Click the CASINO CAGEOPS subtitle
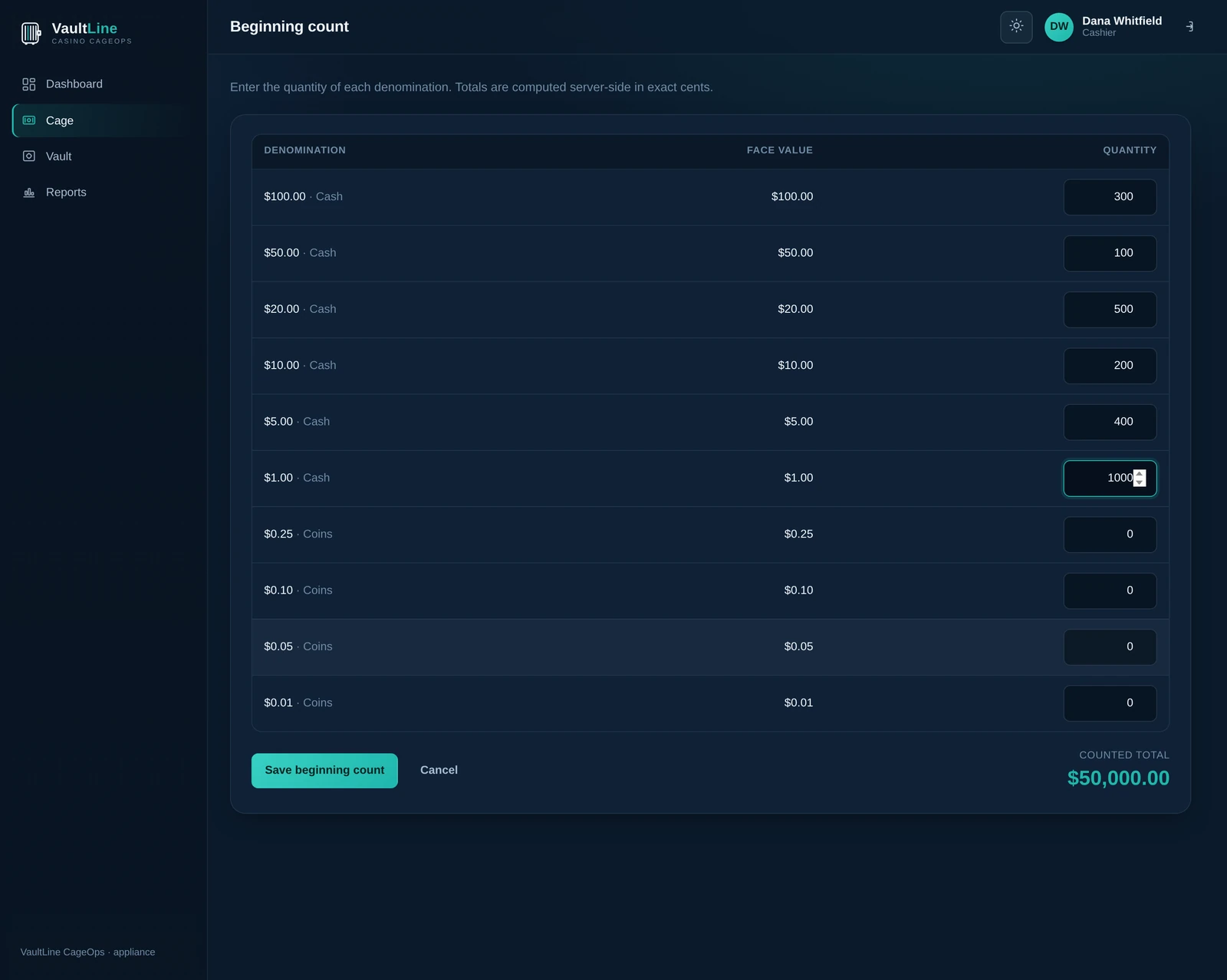This screenshot has width=1227, height=980. (x=92, y=41)
